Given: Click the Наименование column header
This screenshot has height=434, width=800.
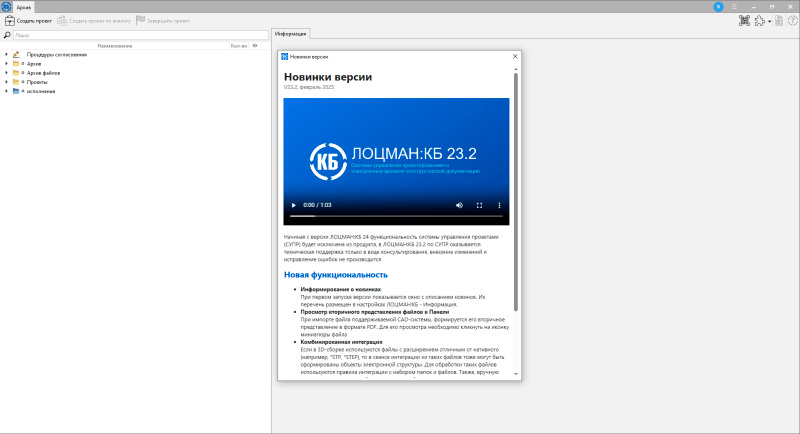Looking at the screenshot, I should [x=115, y=46].
